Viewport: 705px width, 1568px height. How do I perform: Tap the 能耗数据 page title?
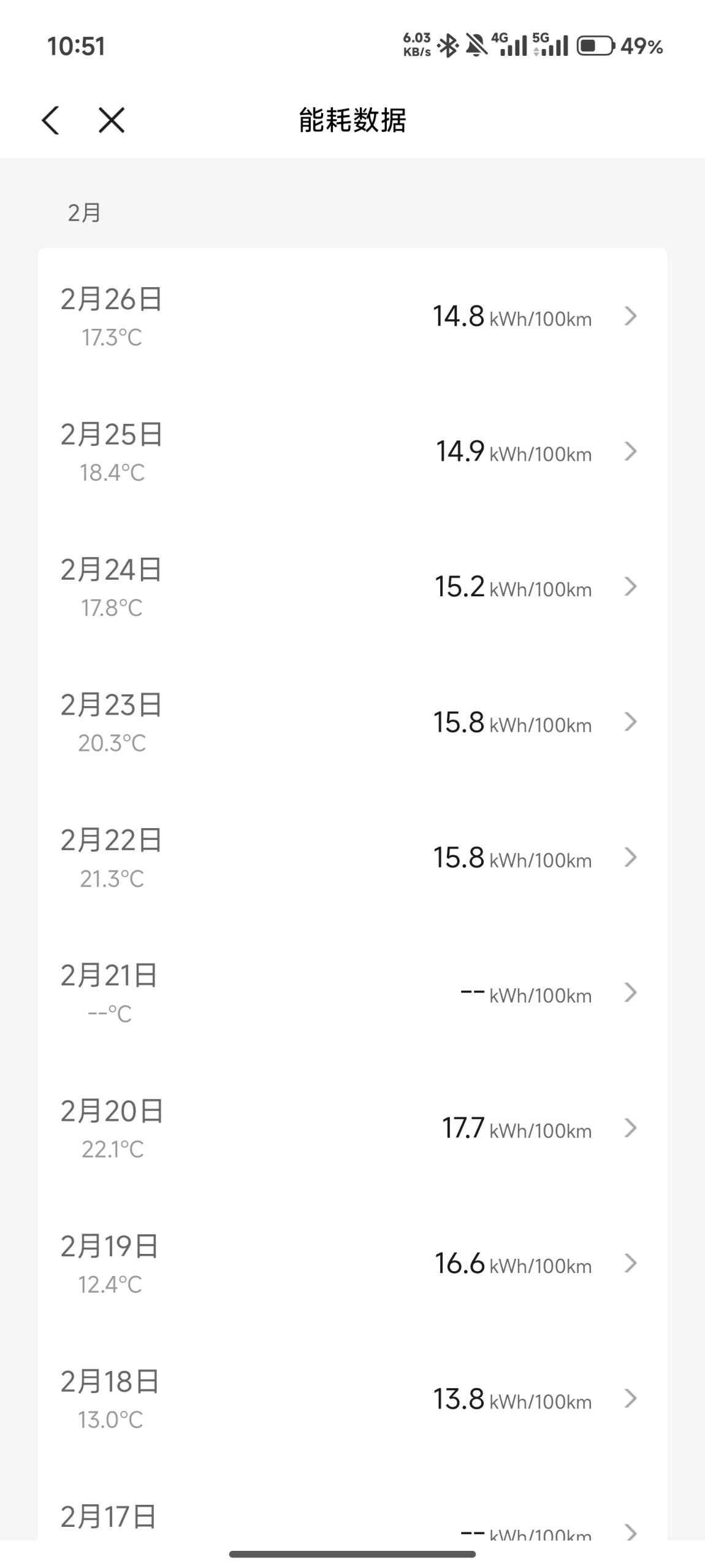pyautogui.click(x=352, y=120)
